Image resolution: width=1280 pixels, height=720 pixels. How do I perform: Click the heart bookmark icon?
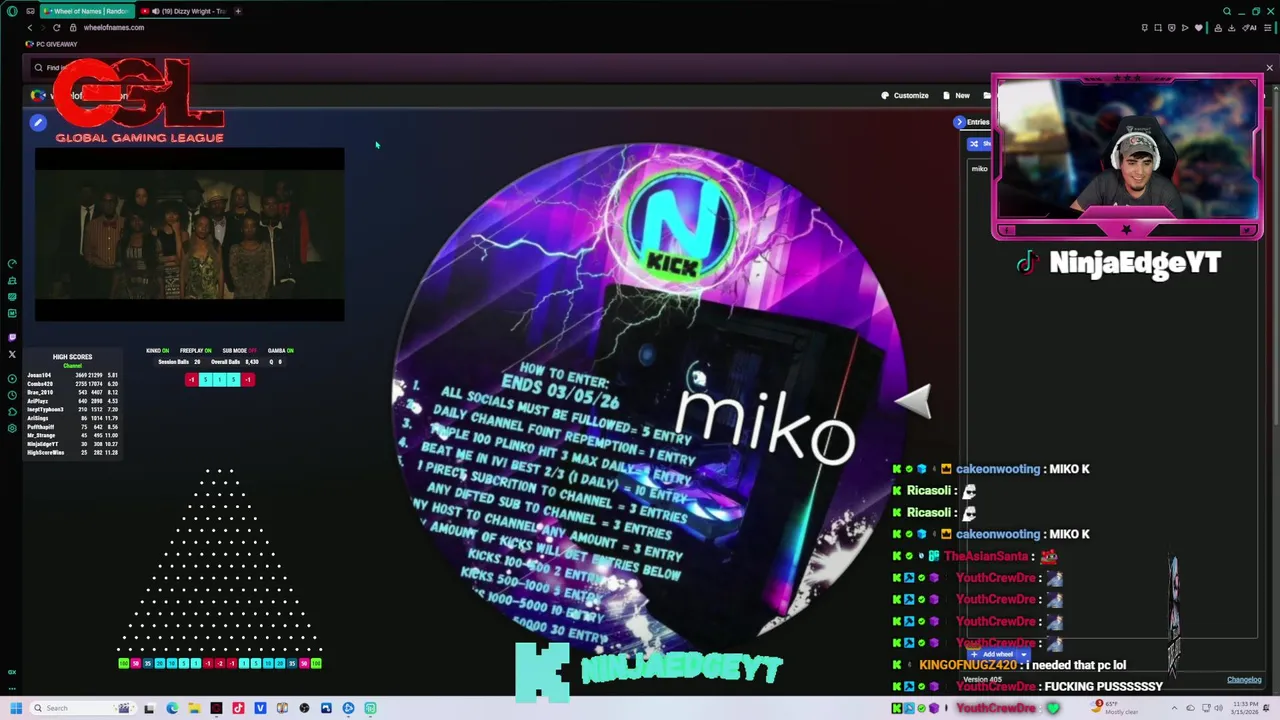[x=1198, y=27]
